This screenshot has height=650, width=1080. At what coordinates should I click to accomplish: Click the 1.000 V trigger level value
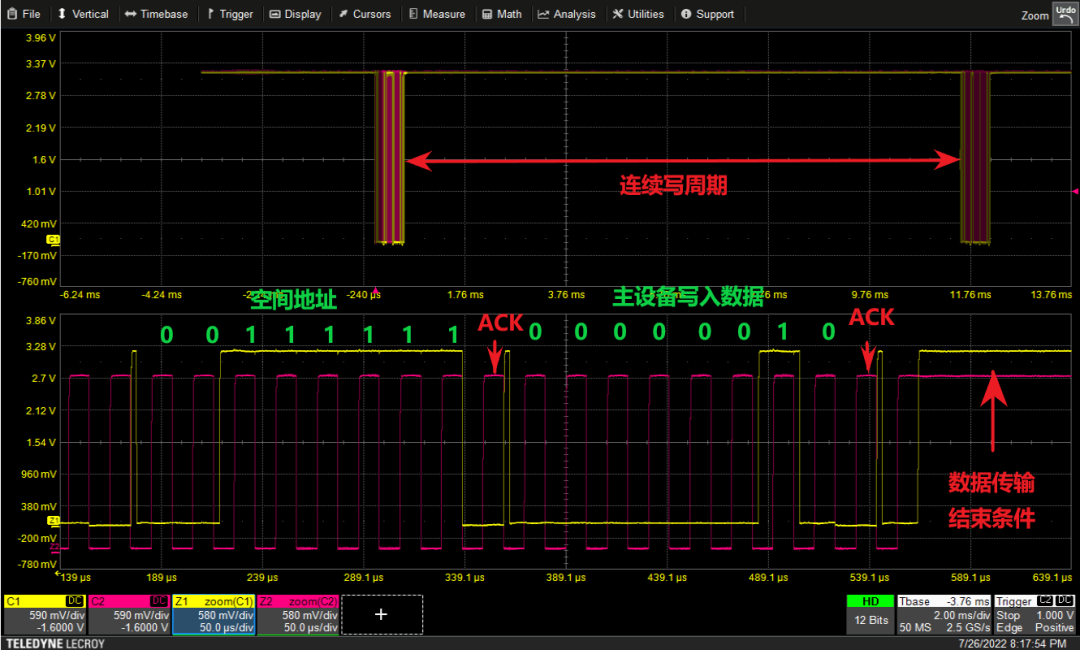click(1055, 615)
